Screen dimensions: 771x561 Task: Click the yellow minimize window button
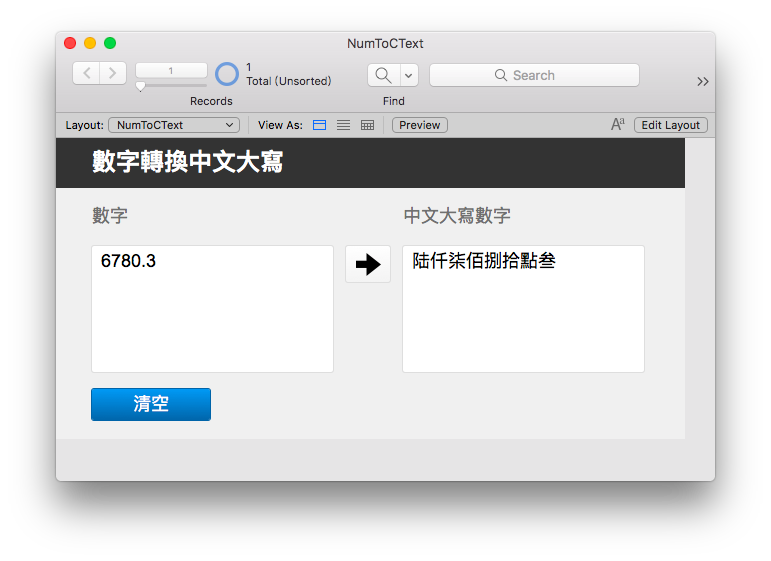coord(90,43)
